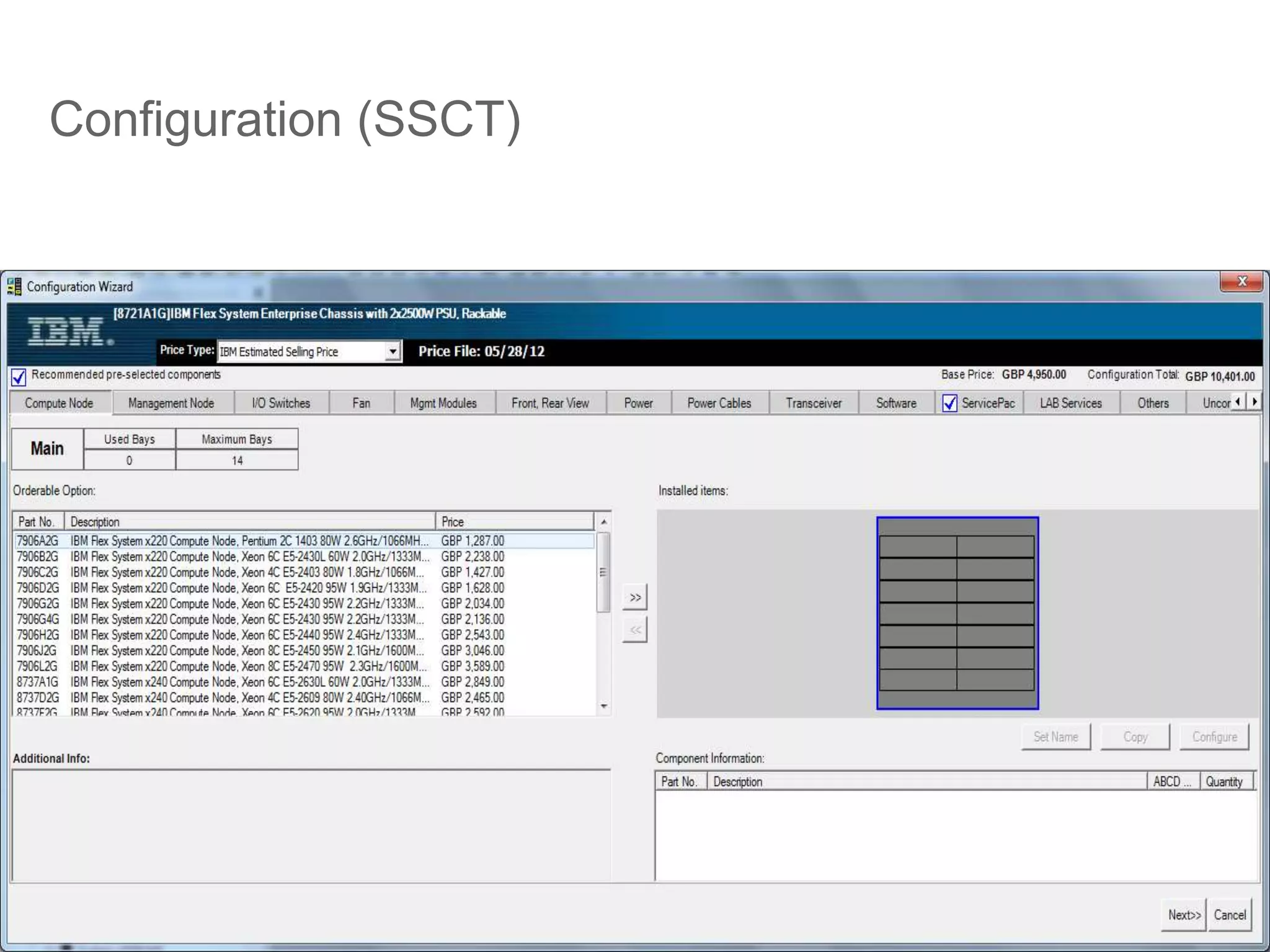This screenshot has width=1270, height=952.
Task: Click the orderable list scroll-down arrow
Action: [603, 707]
